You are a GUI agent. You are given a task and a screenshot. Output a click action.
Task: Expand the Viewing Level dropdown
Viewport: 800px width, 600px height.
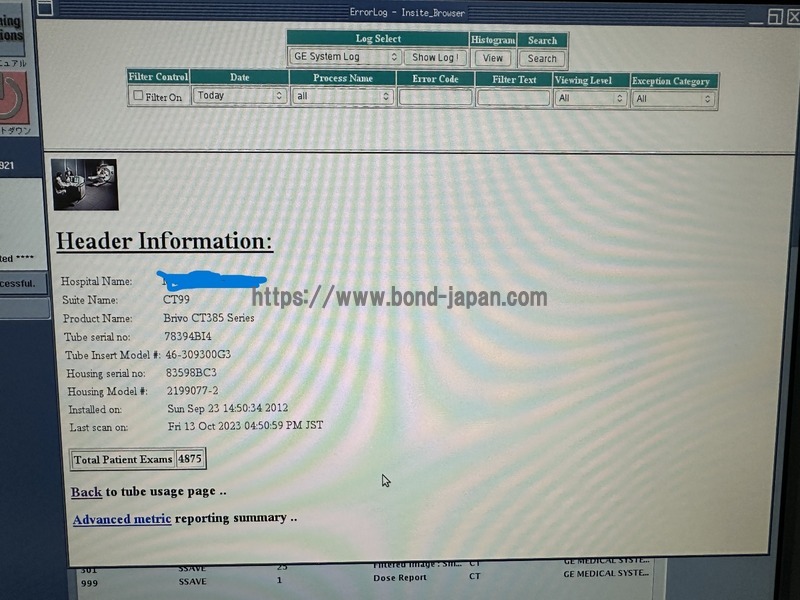(590, 98)
